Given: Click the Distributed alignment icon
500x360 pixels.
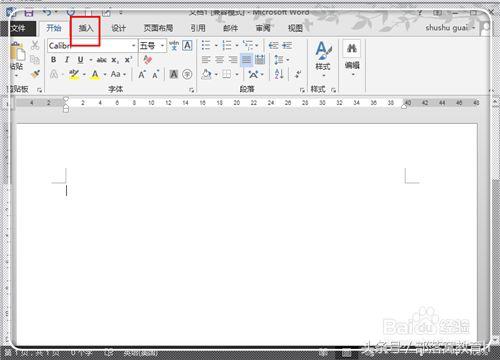Looking at the screenshot, I should tap(260, 60).
